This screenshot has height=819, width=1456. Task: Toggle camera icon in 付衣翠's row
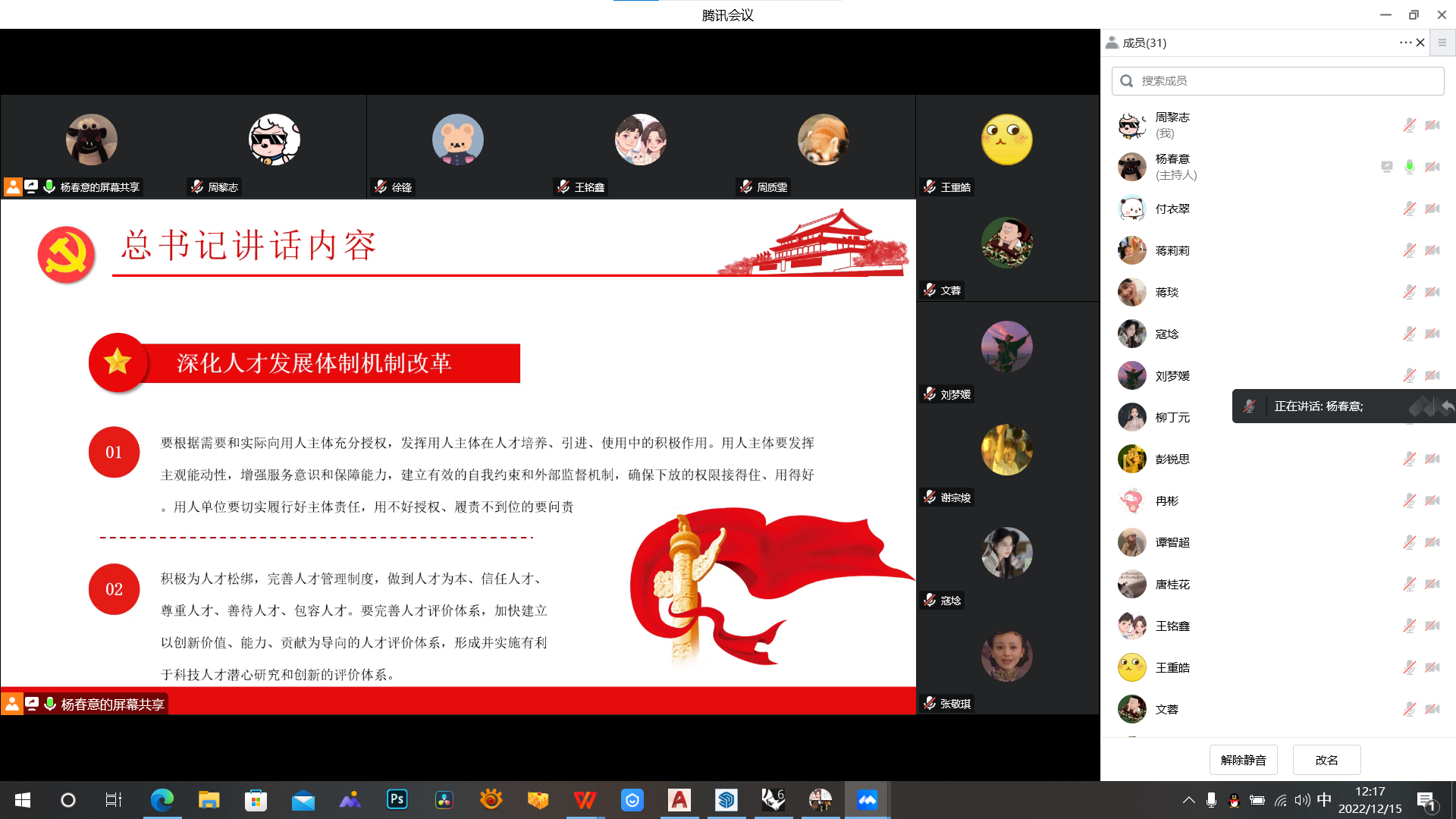click(x=1432, y=209)
